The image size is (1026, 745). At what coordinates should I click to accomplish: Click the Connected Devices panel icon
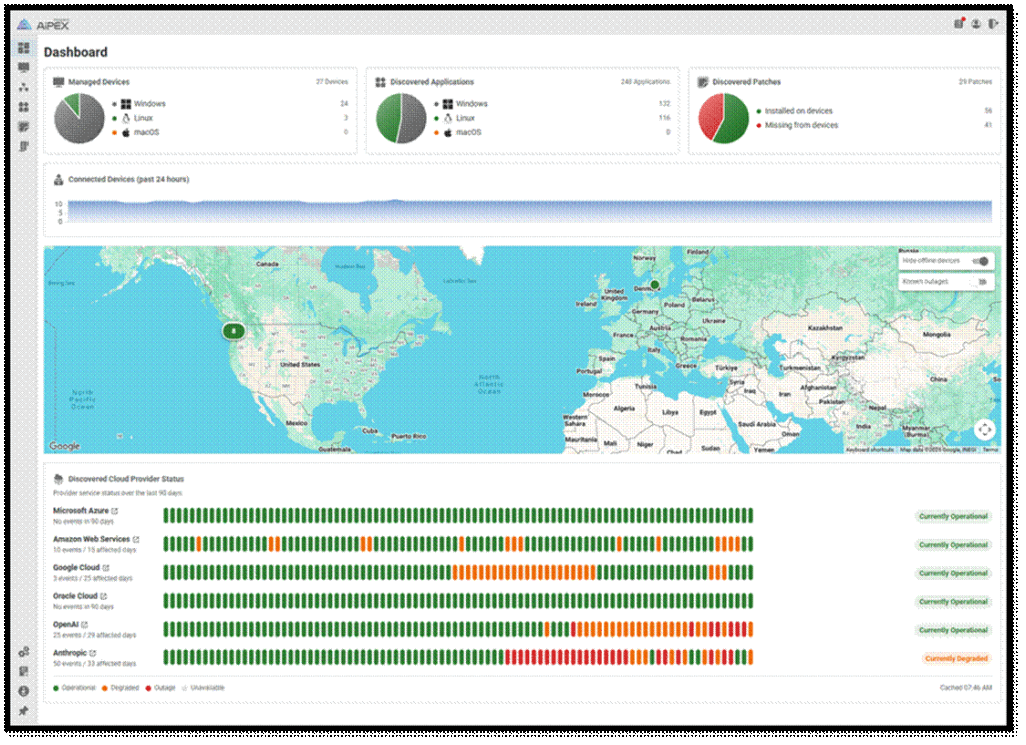(x=58, y=179)
